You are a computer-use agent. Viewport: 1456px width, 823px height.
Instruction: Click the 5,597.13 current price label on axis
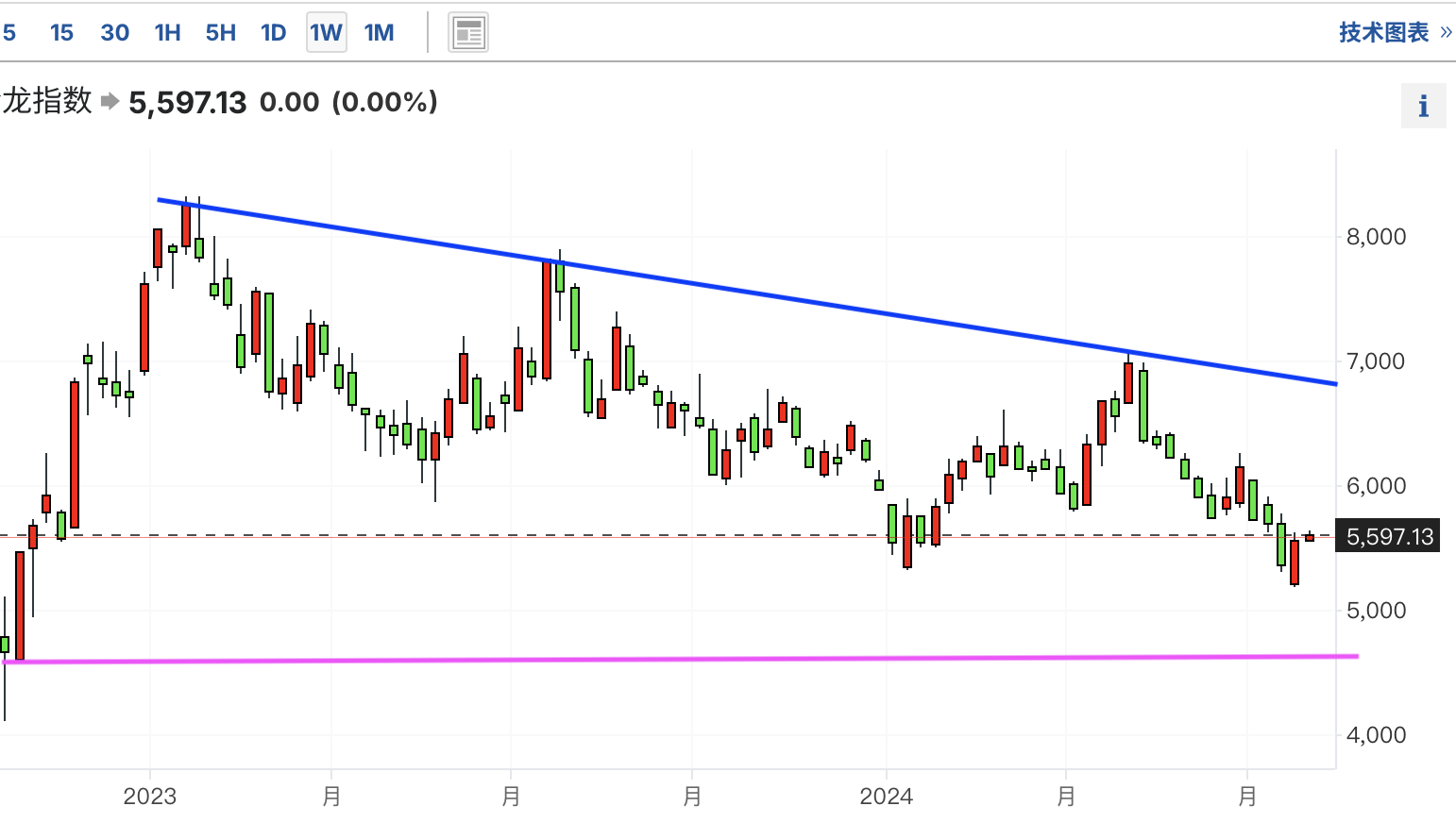[1388, 536]
